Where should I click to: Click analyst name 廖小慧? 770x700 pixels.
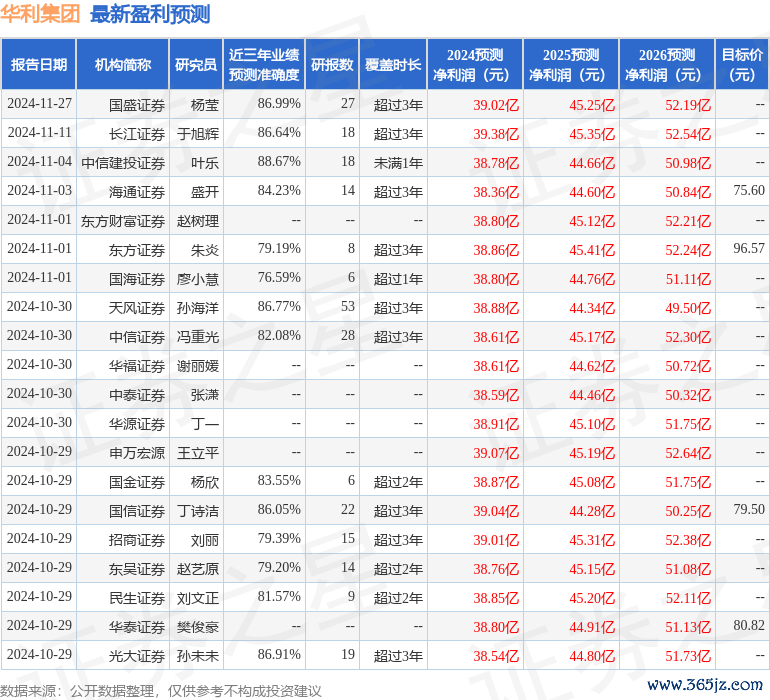click(198, 279)
